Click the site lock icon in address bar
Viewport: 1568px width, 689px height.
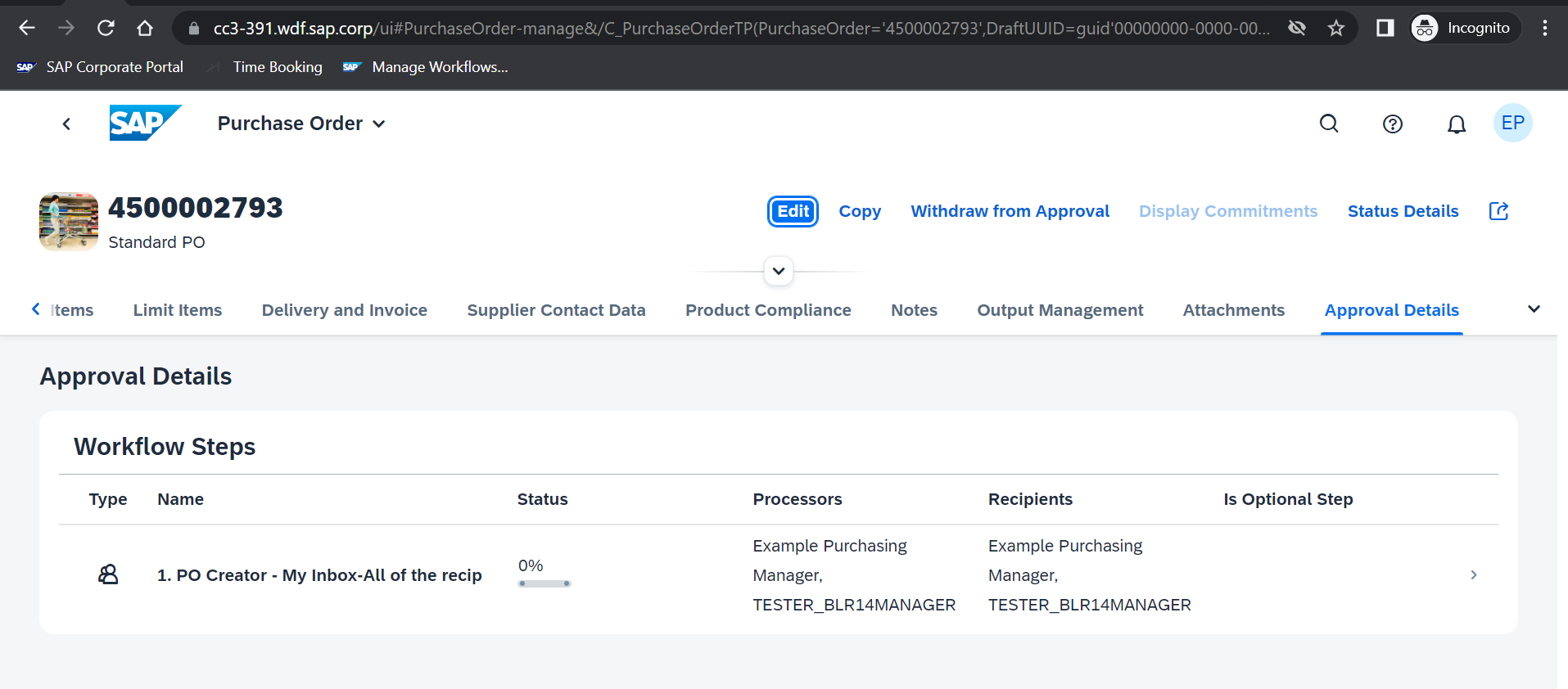(194, 29)
